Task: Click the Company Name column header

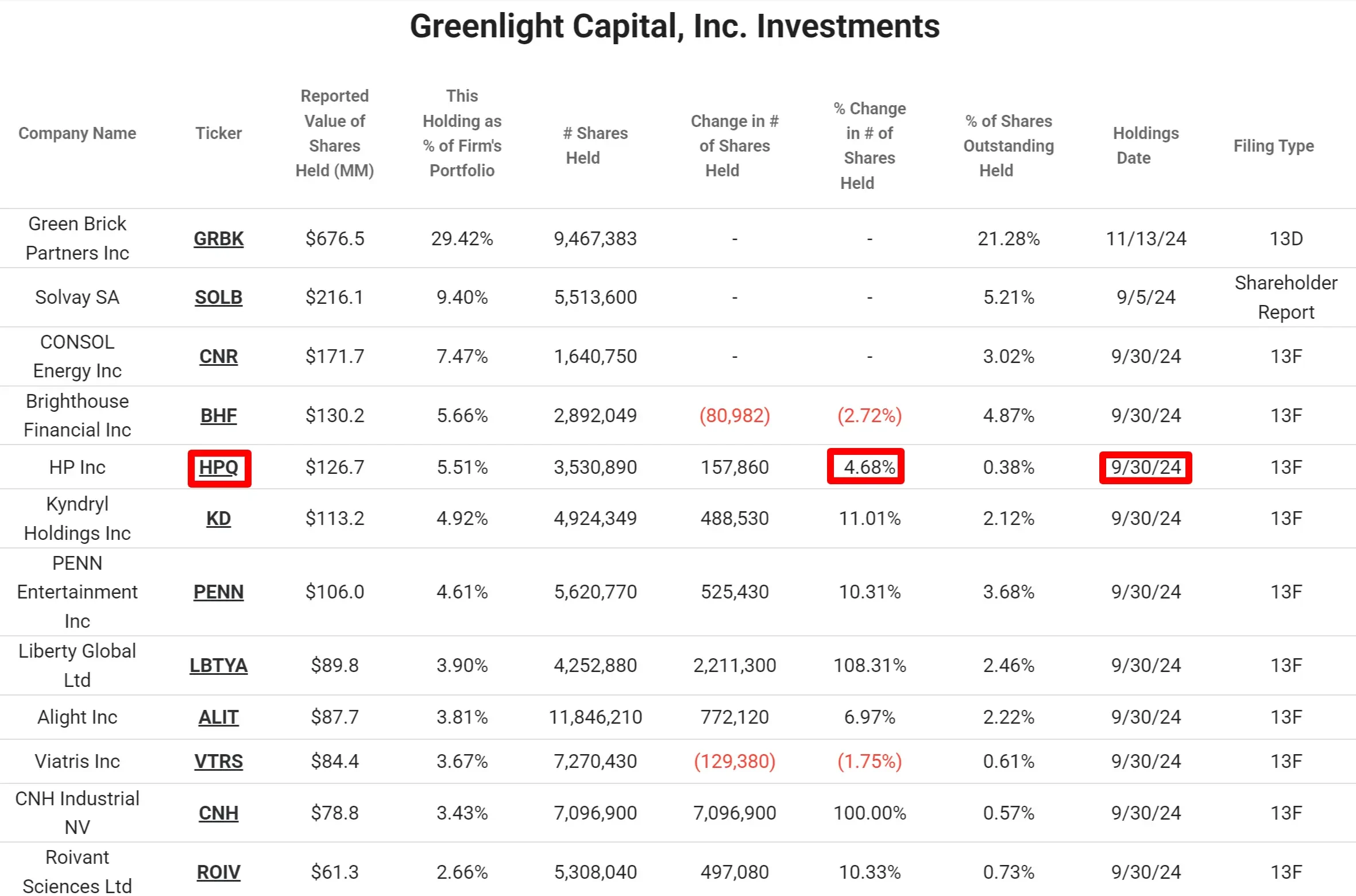Action: tap(78, 133)
